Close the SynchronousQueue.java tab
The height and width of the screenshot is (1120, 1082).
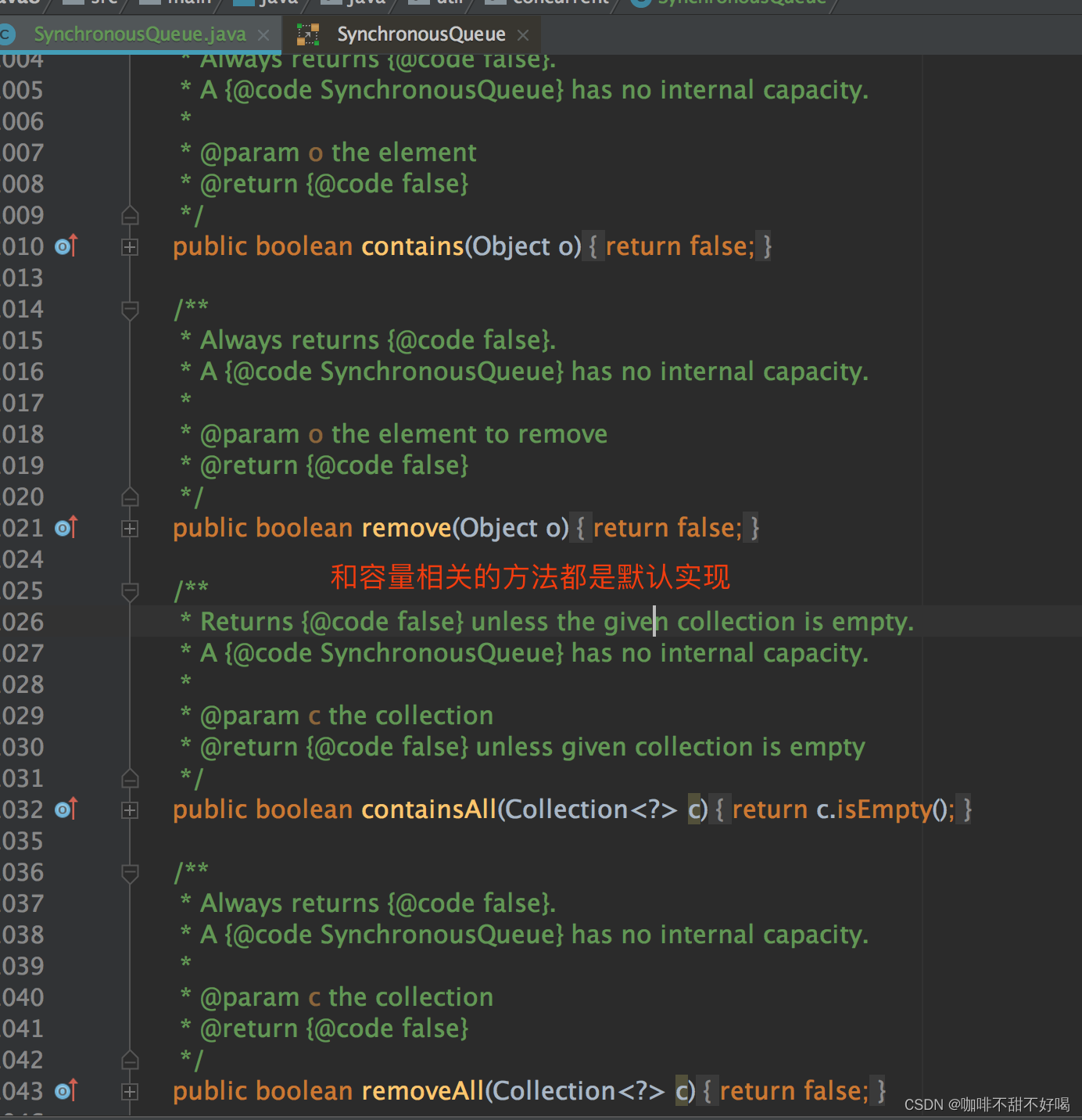[x=263, y=35]
